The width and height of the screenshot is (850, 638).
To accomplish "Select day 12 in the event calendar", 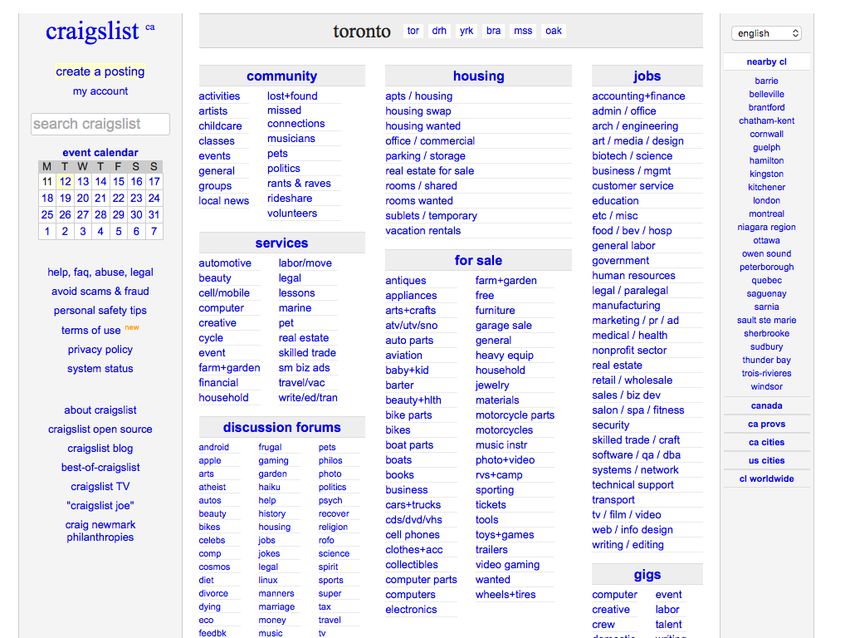I will 65,182.
